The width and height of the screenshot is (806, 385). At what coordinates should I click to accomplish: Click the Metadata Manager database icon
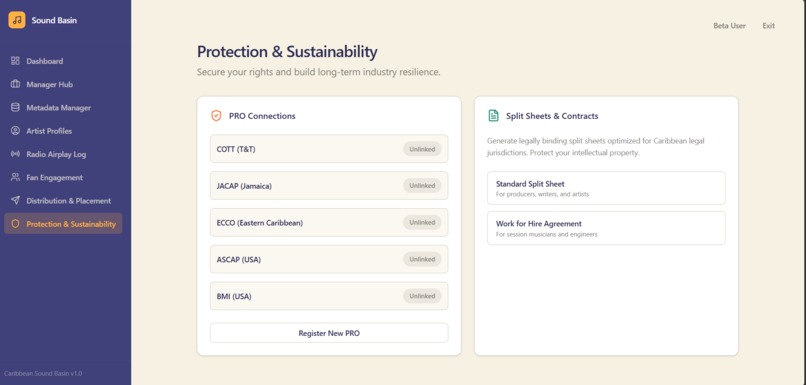click(x=15, y=107)
